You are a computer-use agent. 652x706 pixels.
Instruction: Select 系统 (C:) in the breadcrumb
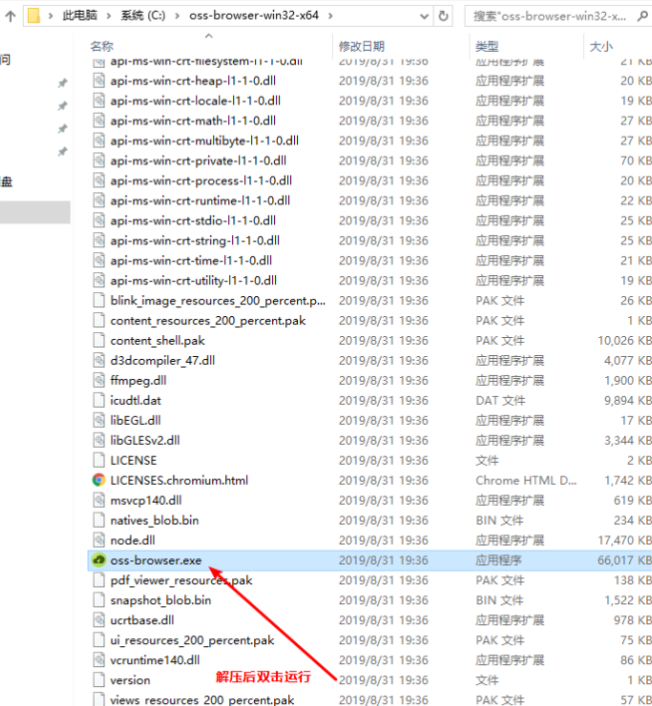pyautogui.click(x=143, y=15)
